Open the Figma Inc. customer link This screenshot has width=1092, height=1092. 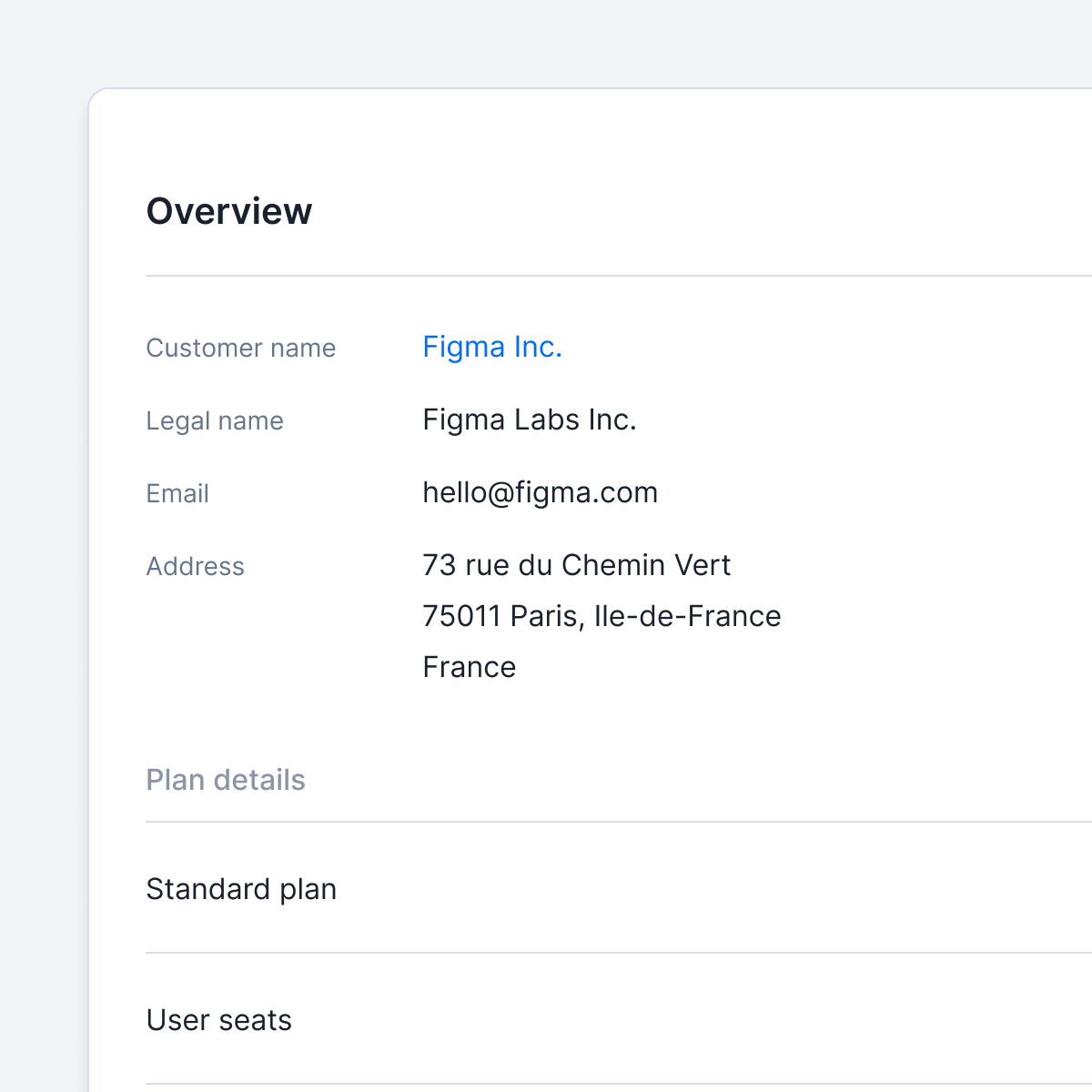(492, 348)
